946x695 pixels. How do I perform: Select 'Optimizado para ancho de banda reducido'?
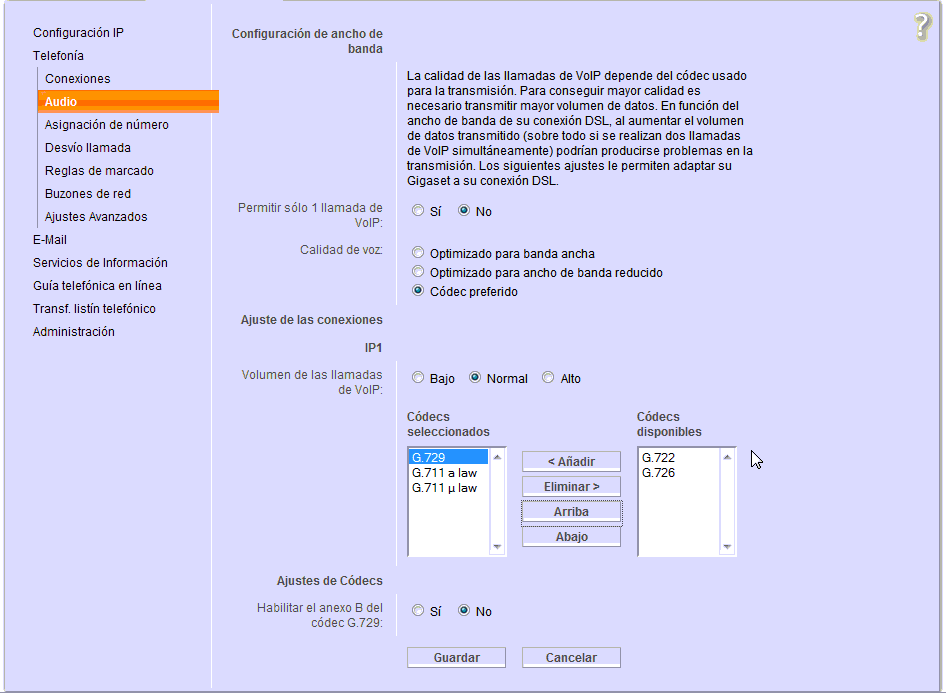tap(418, 272)
